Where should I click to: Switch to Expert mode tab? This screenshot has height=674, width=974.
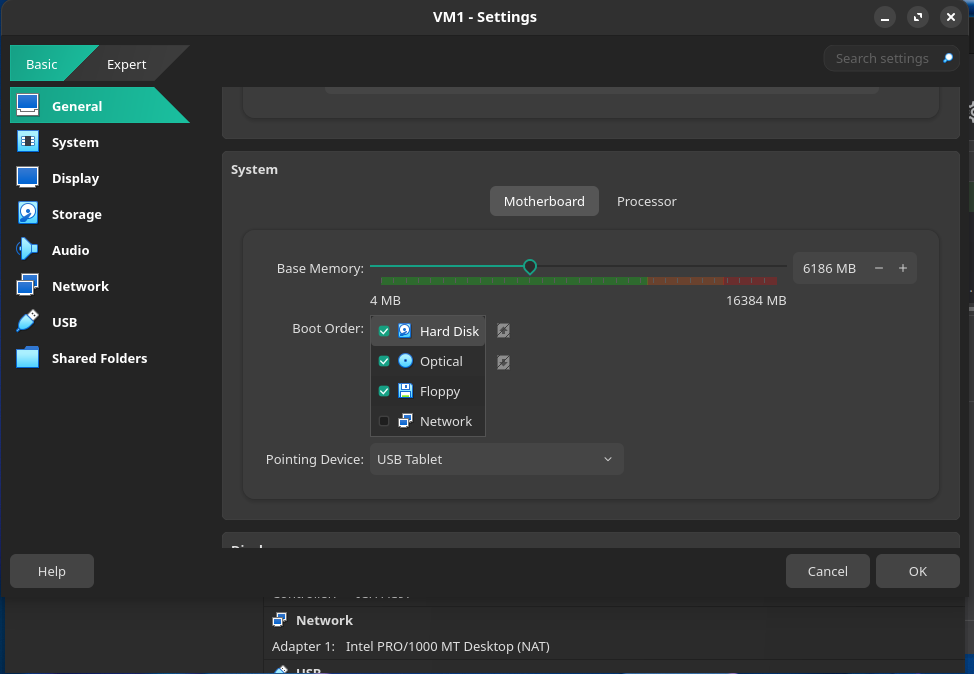tap(127, 64)
